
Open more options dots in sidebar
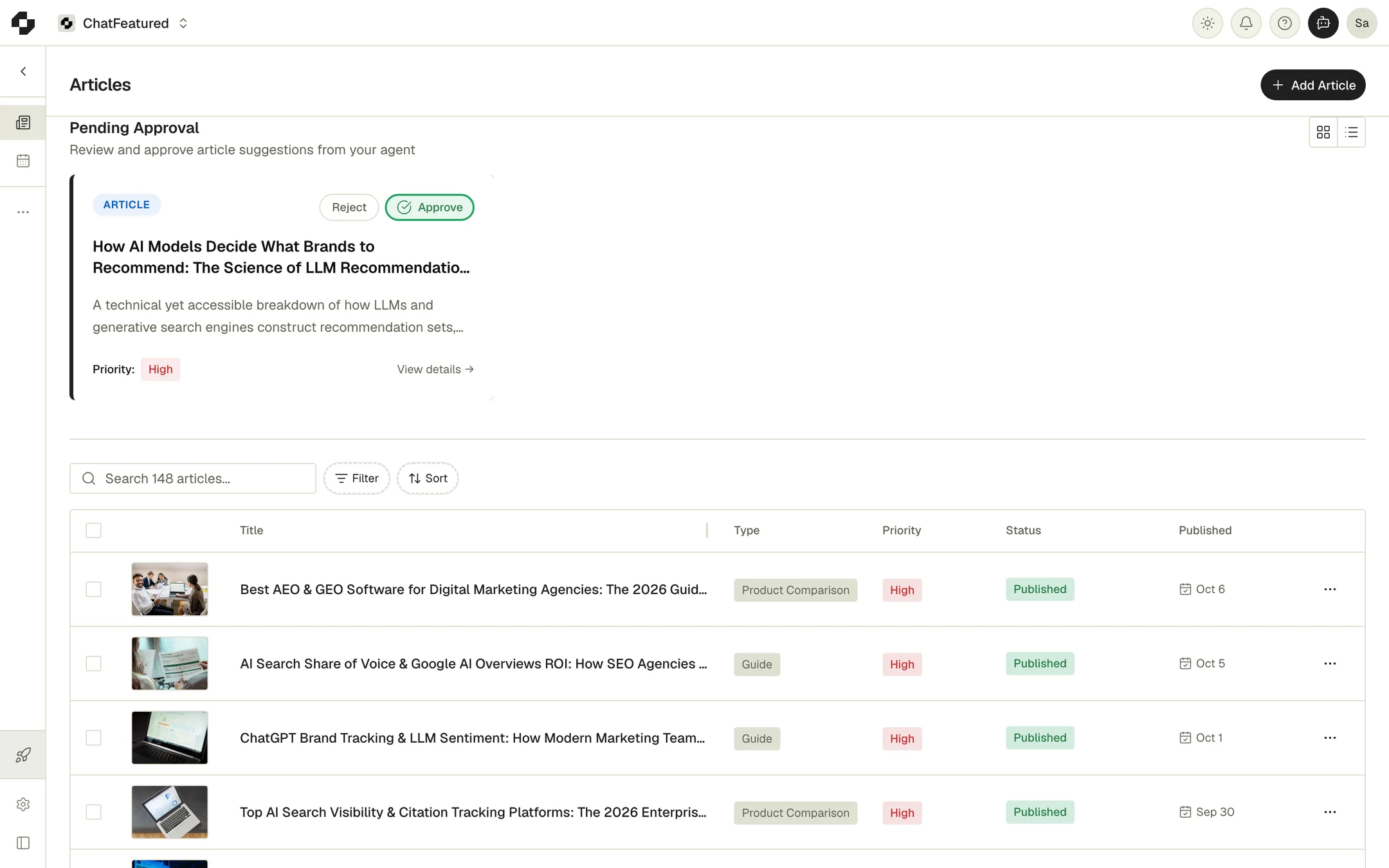[x=23, y=212]
